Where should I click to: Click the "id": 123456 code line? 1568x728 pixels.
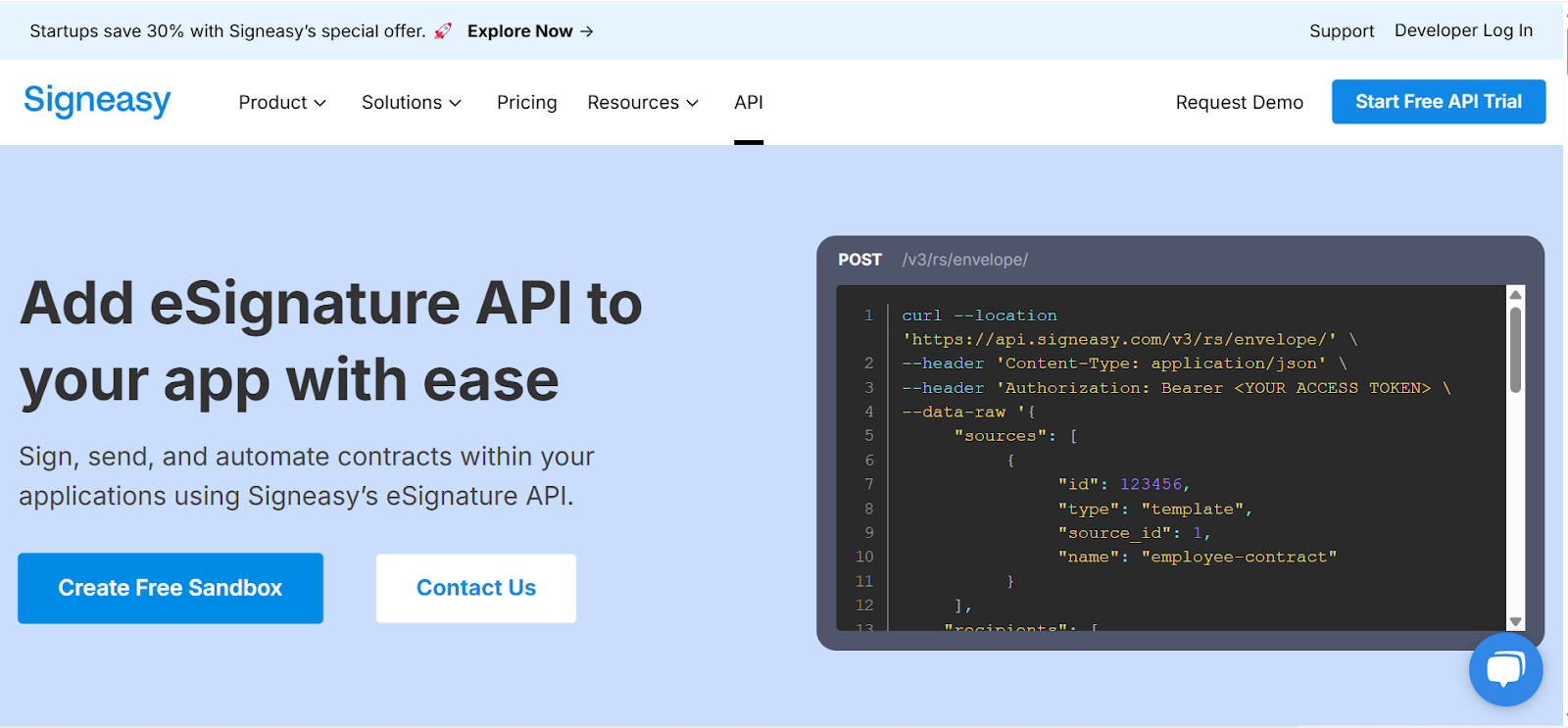(x=1124, y=484)
